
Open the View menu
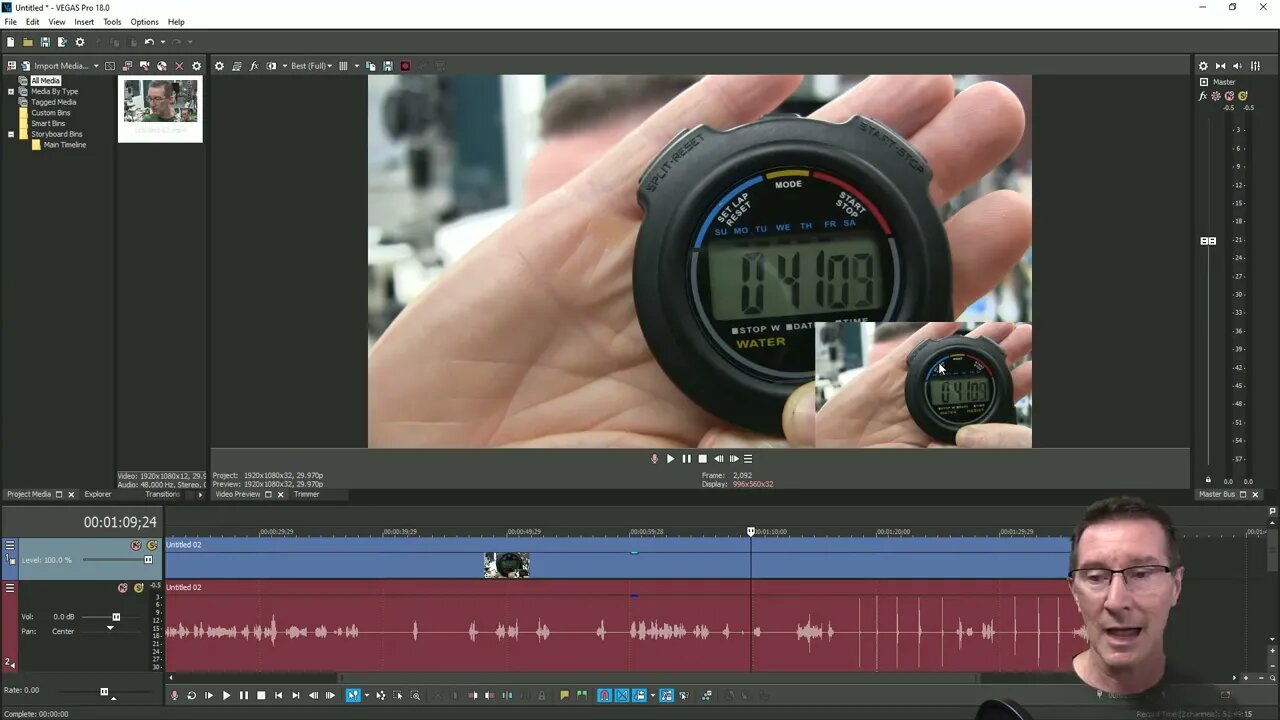click(57, 22)
